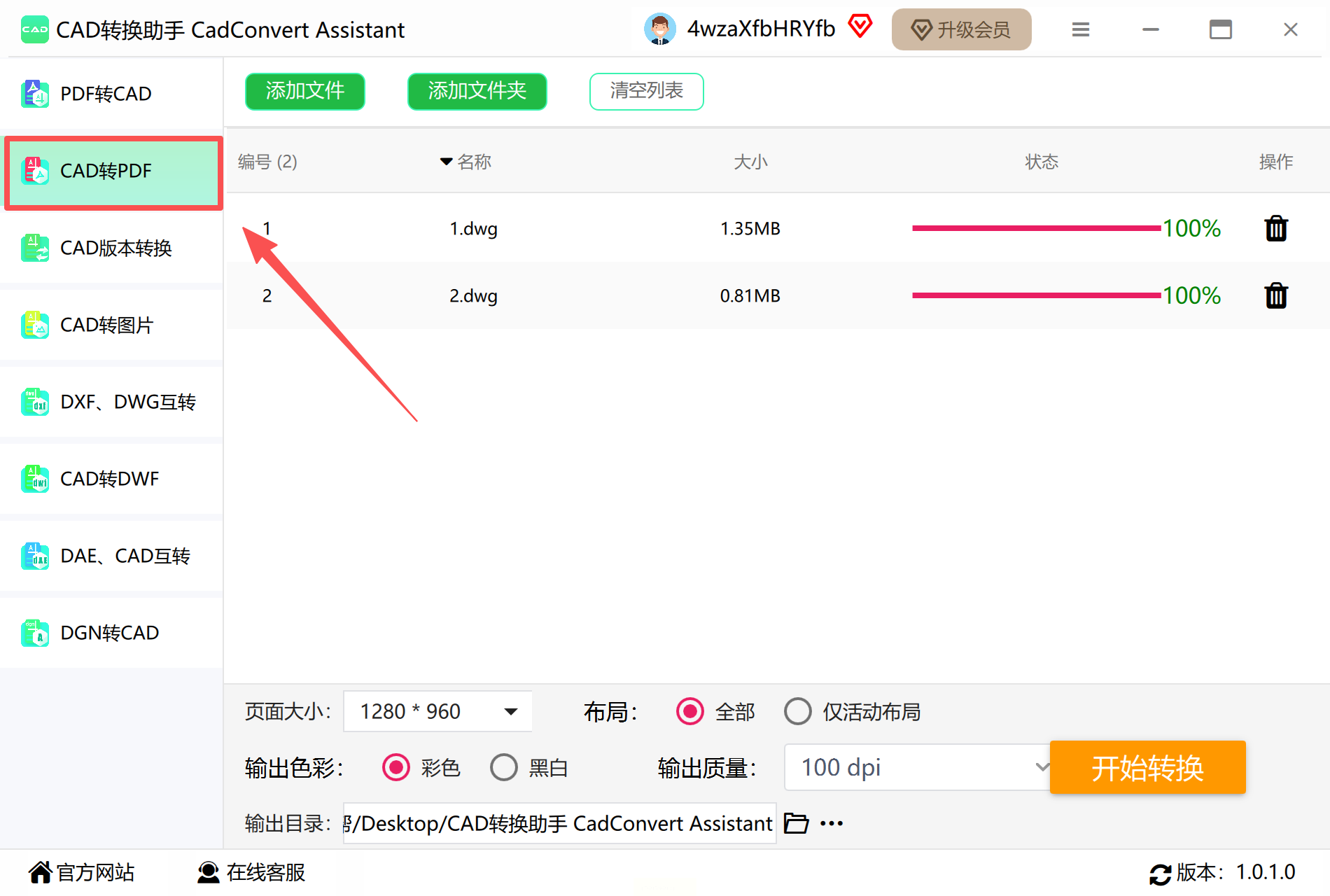Select 全部 layout radio button
This screenshot has width=1330, height=896.
coord(690,712)
